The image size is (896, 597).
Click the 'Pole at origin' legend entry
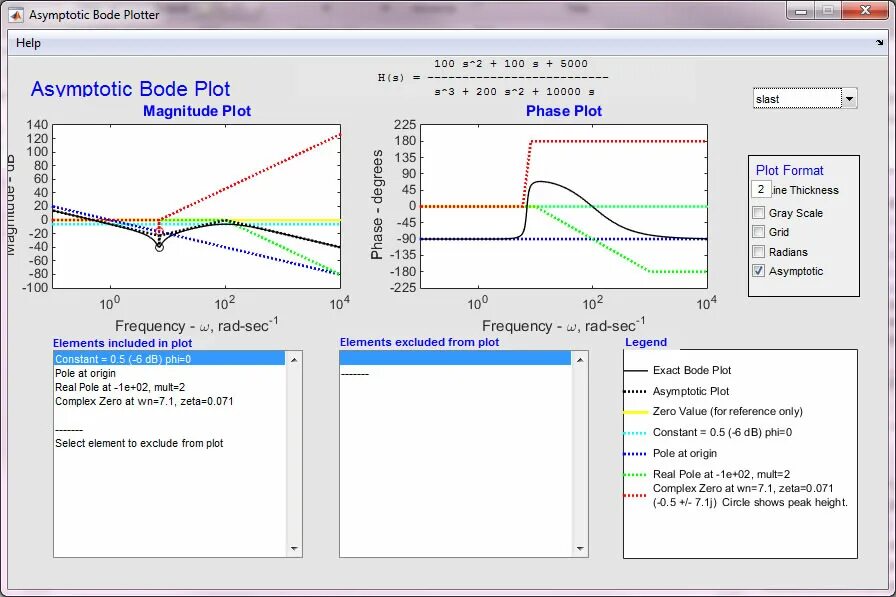click(685, 453)
